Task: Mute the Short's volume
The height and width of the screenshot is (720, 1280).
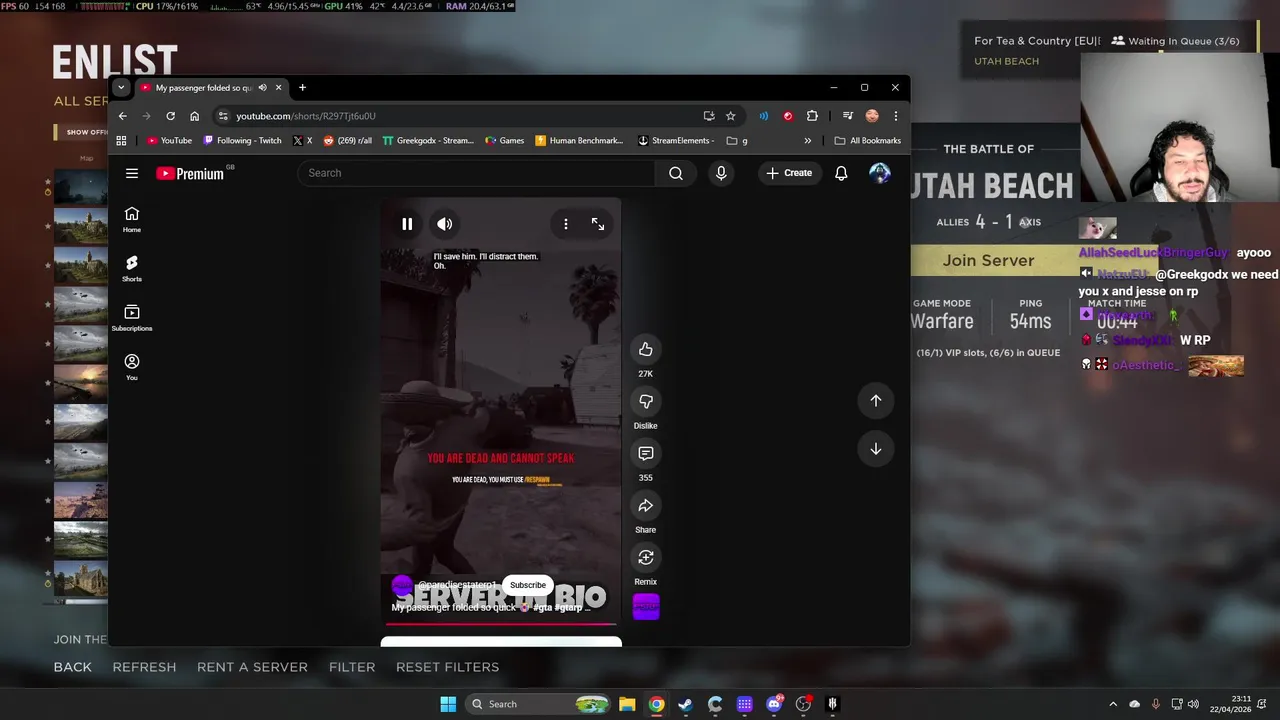Action: [x=445, y=224]
